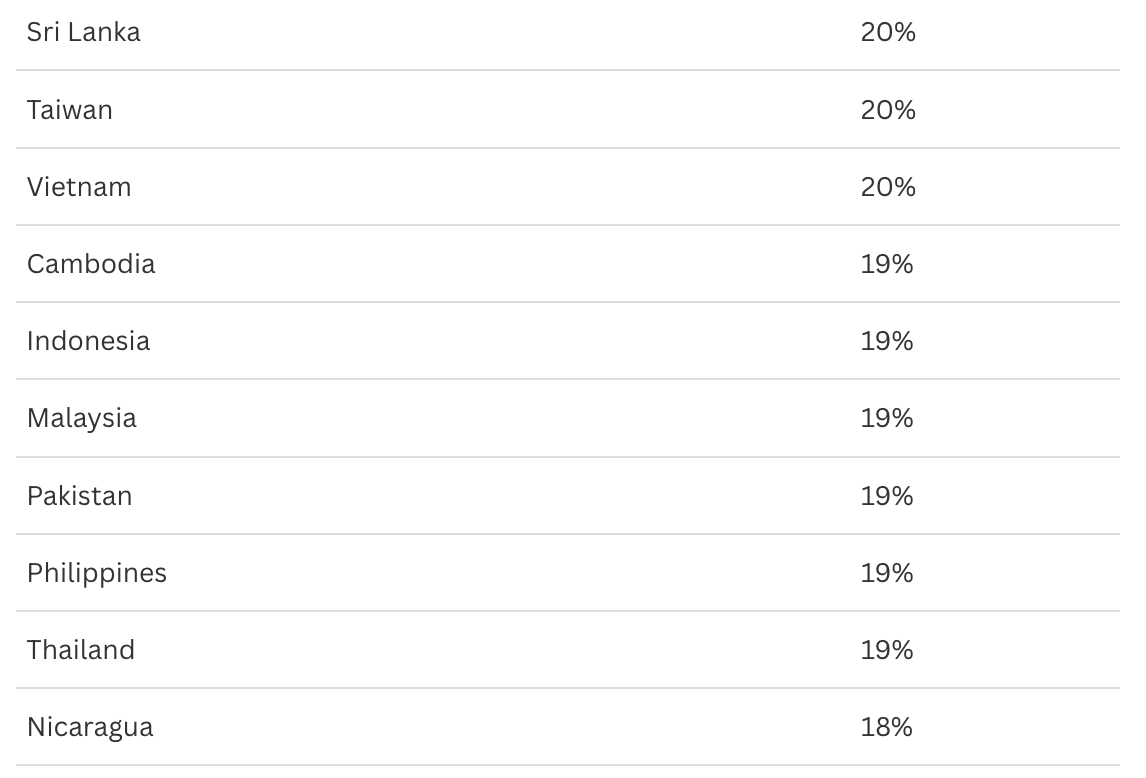
Task: Select the Nicaragua row label
Action: [x=90, y=727]
